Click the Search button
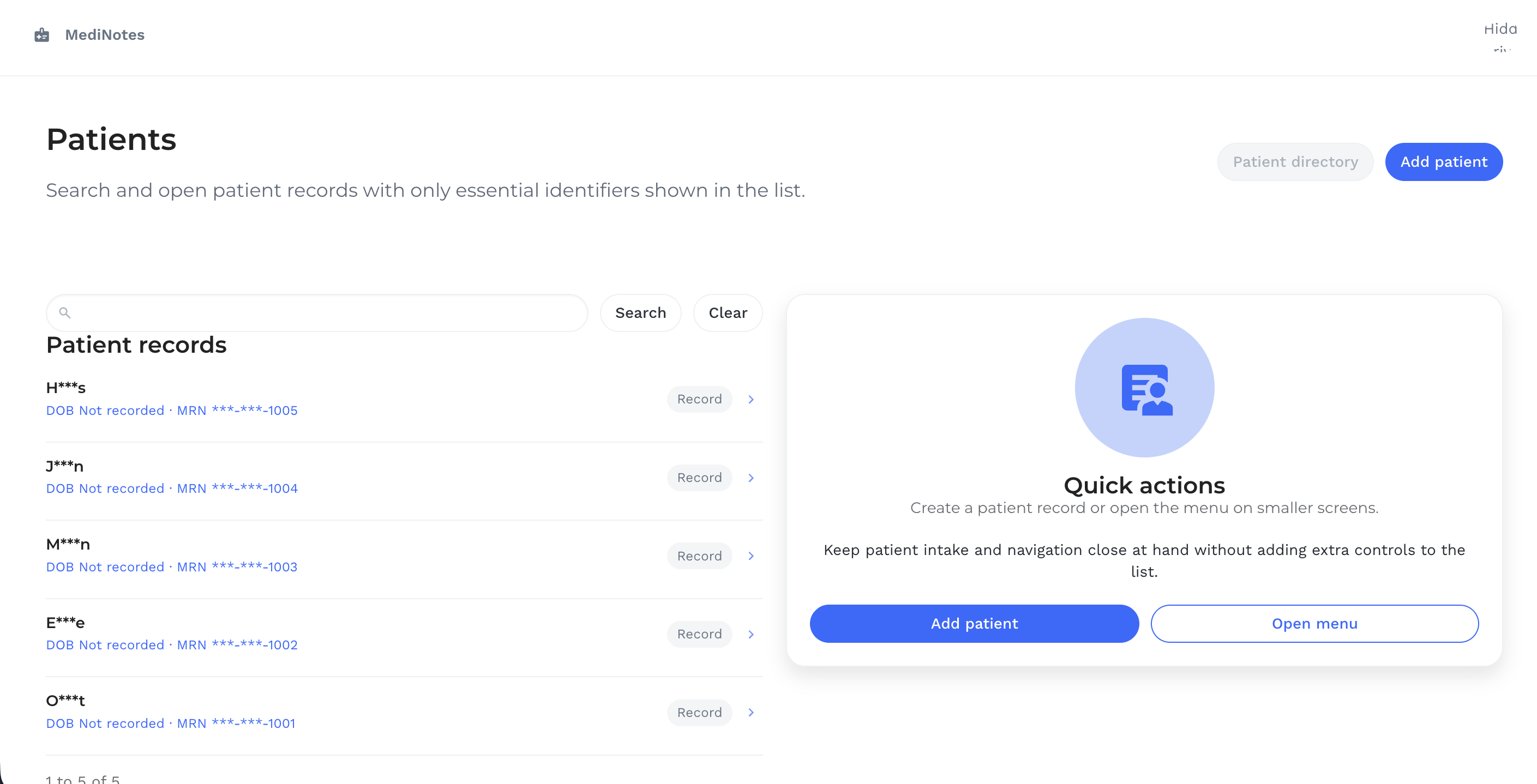Image resolution: width=1537 pixels, height=784 pixels. coord(640,312)
